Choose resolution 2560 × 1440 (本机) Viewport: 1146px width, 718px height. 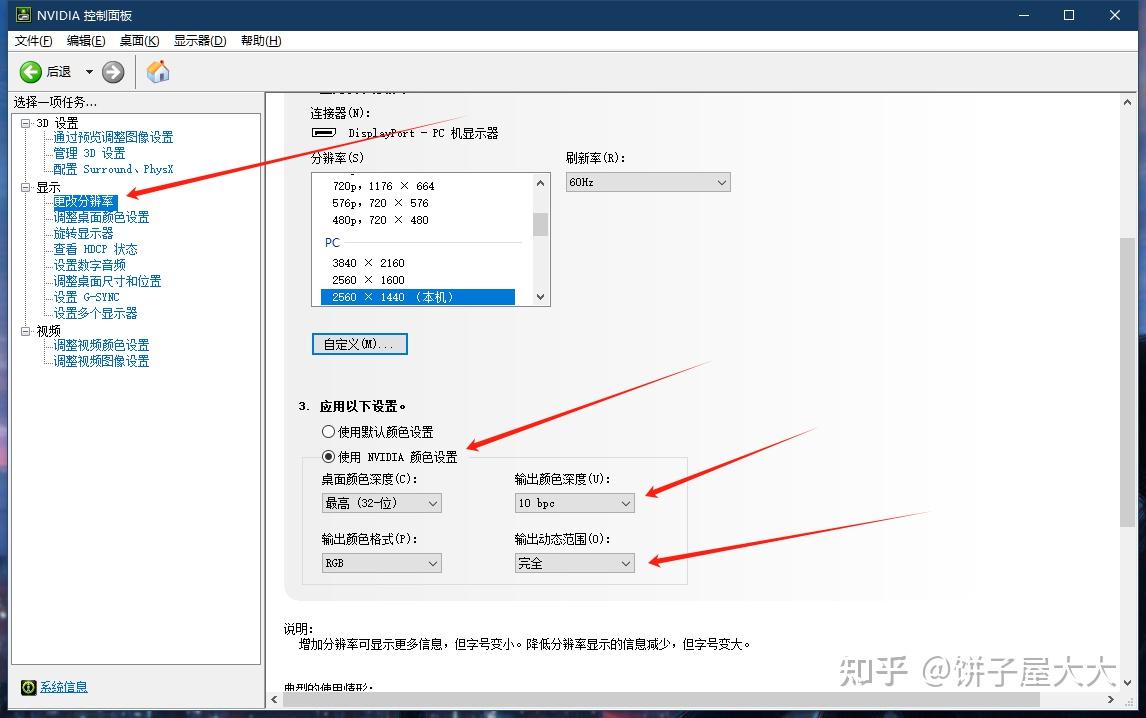coord(418,297)
